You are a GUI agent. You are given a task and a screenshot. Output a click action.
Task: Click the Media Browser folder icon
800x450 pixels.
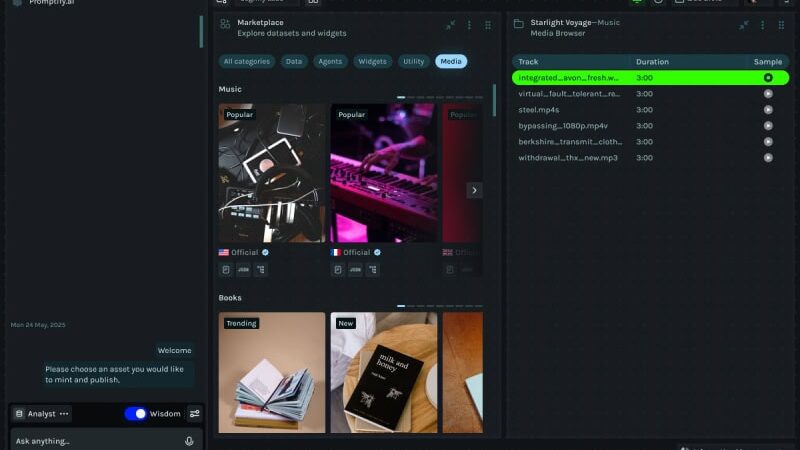[518, 24]
